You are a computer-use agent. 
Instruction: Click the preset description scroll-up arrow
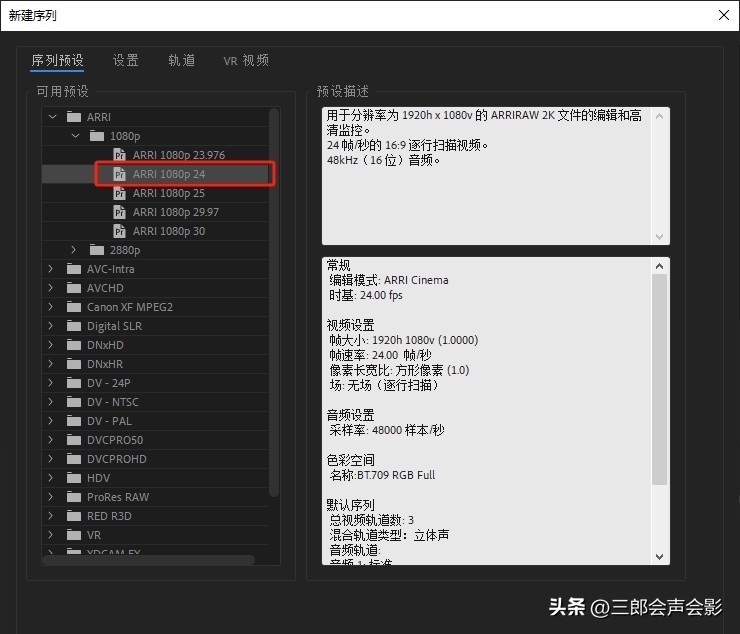pos(659,116)
